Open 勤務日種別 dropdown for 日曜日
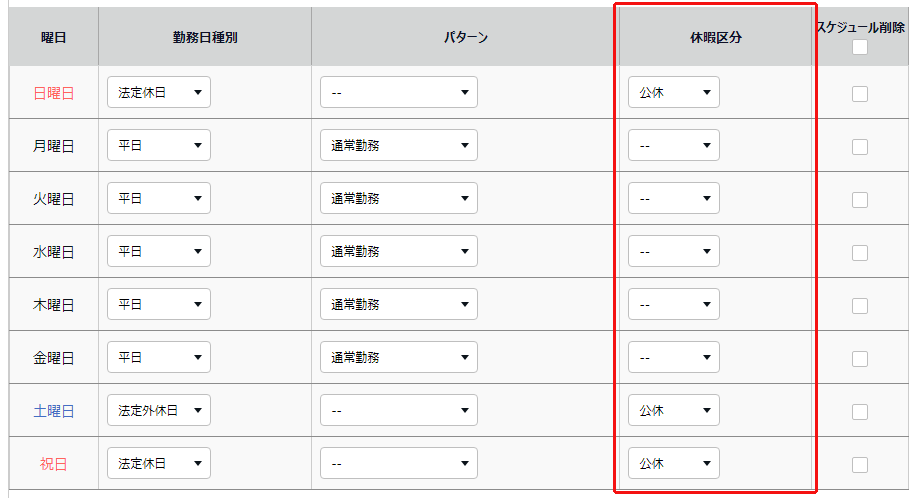The height and width of the screenshot is (498, 920). tap(159, 93)
